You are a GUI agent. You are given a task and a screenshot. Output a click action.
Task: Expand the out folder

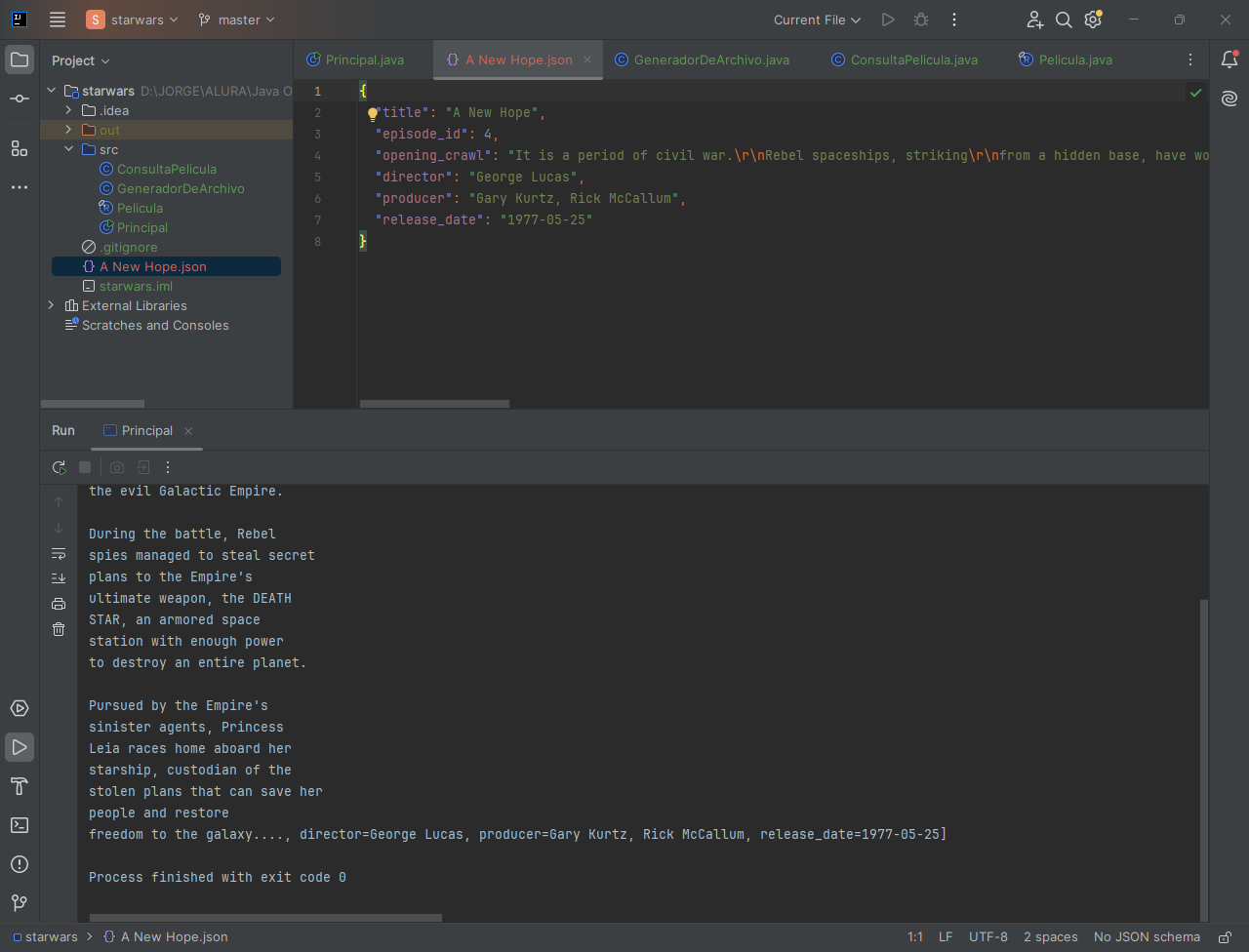[x=68, y=130]
